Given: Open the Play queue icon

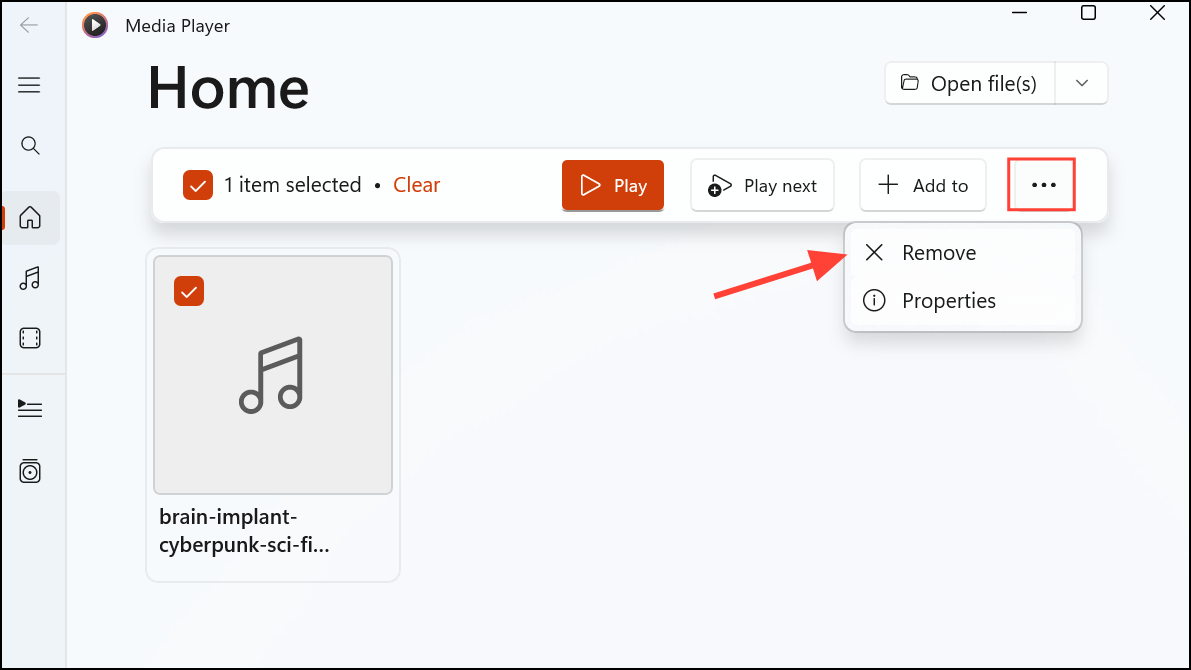Looking at the screenshot, I should point(30,408).
